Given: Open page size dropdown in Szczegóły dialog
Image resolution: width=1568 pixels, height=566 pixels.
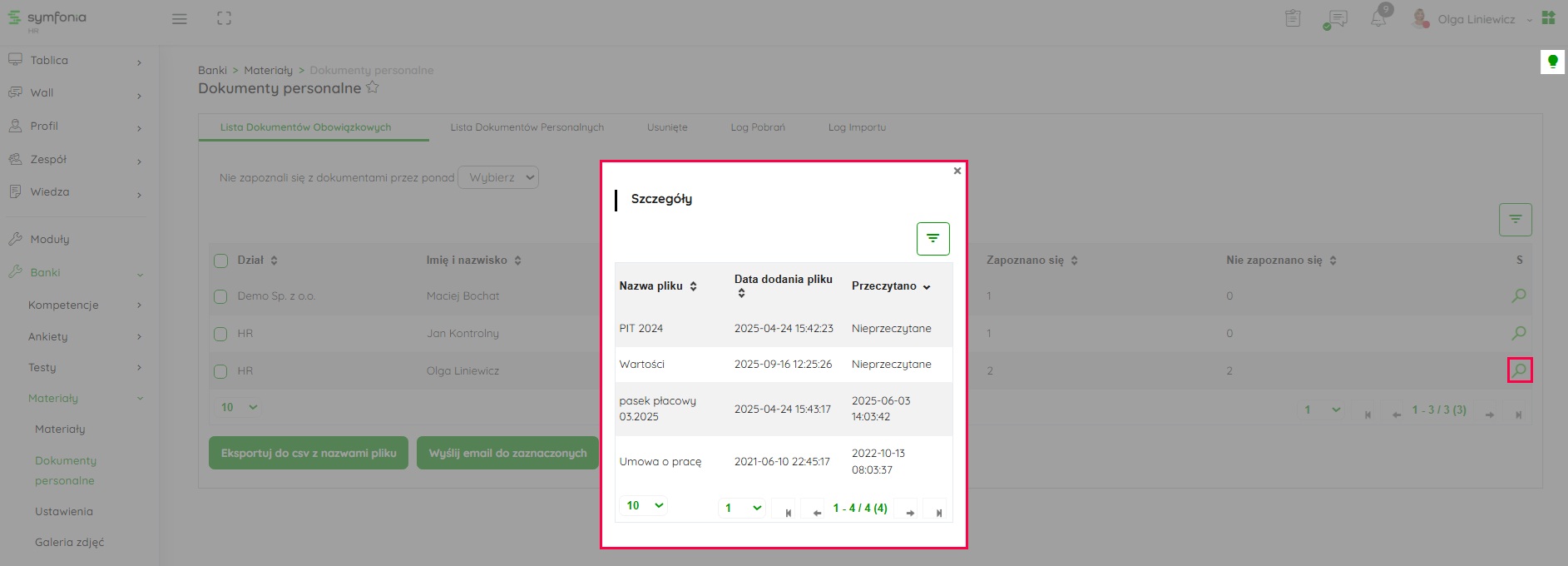Looking at the screenshot, I should (644, 505).
